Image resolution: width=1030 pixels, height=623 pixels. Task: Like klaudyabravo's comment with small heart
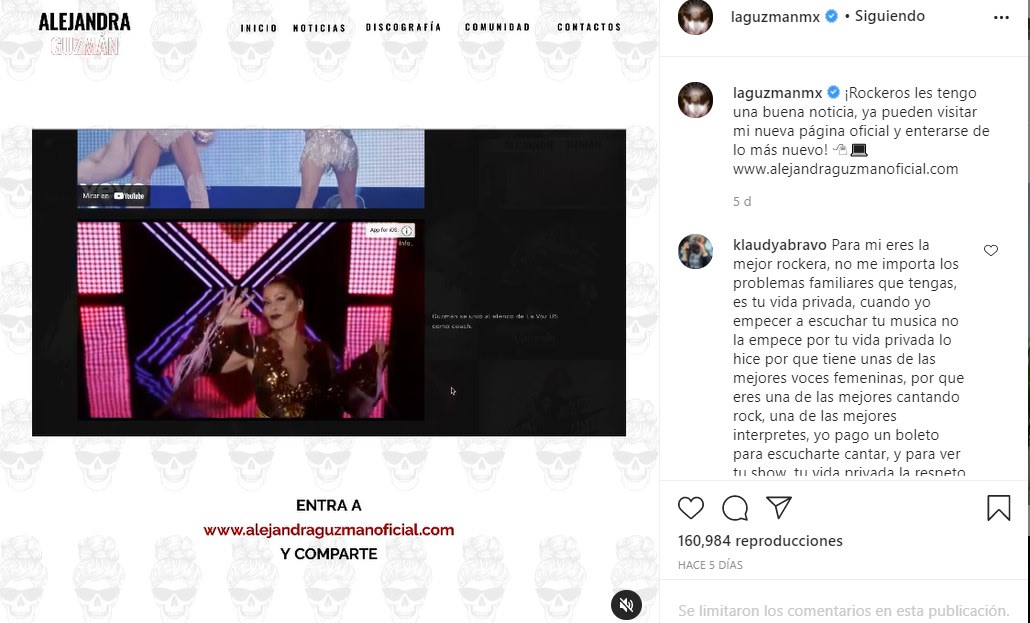pyautogui.click(x=991, y=250)
